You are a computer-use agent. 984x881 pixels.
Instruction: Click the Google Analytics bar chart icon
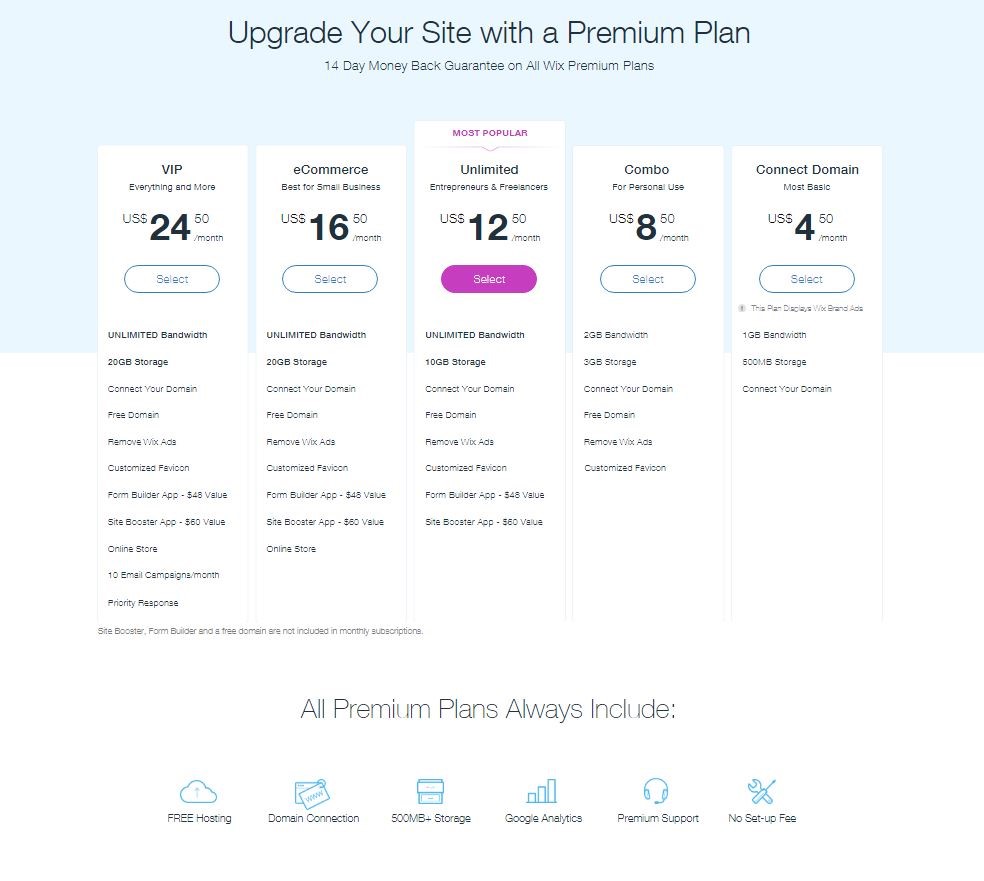coord(542,792)
